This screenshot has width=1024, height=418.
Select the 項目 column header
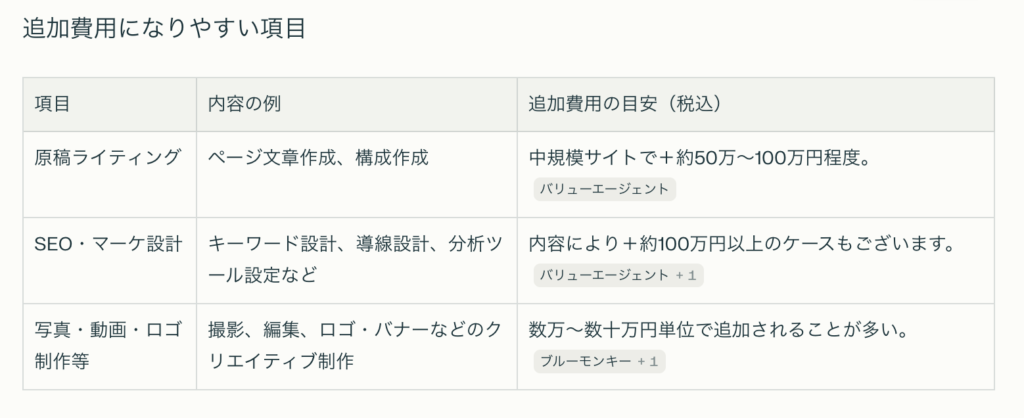click(52, 104)
